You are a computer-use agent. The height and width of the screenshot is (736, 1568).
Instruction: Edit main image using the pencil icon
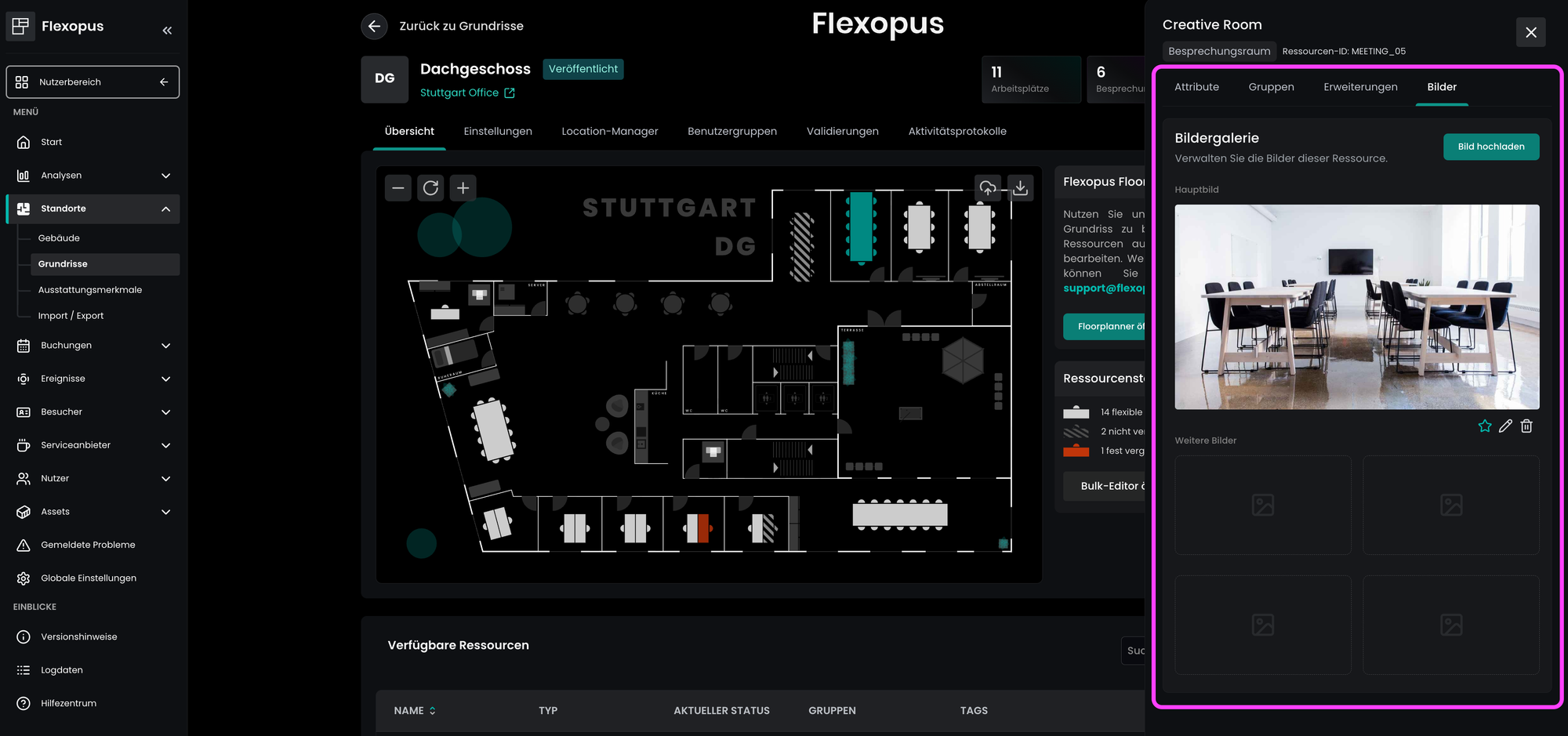coord(1505,426)
